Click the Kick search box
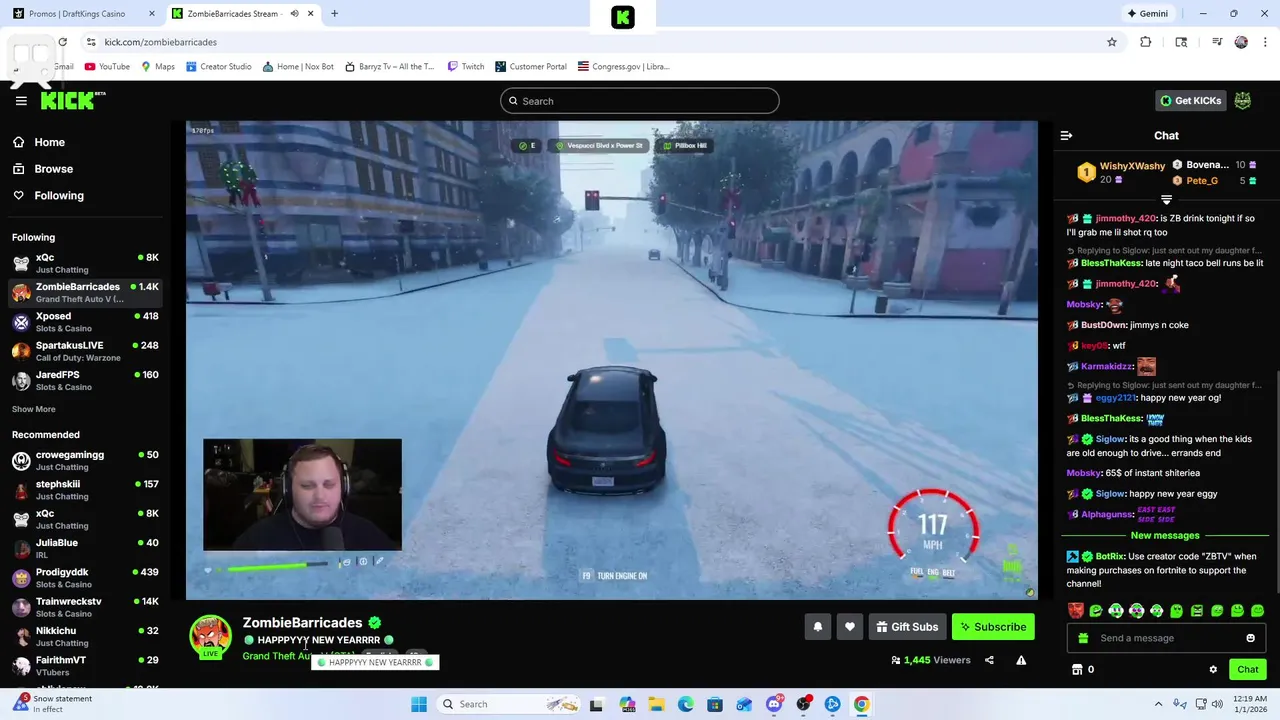Image resolution: width=1280 pixels, height=720 pixels. pyautogui.click(x=640, y=100)
